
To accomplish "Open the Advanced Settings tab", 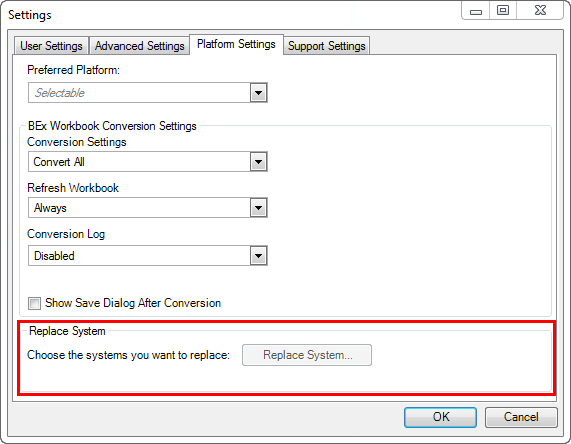I will click(x=139, y=46).
